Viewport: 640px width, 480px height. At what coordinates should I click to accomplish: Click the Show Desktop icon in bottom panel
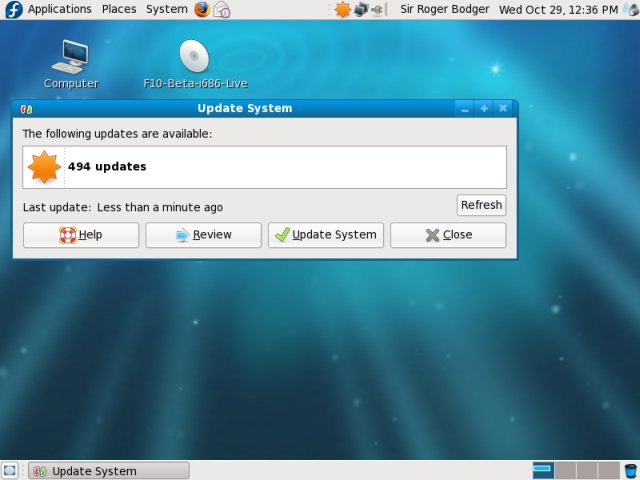coord(10,471)
